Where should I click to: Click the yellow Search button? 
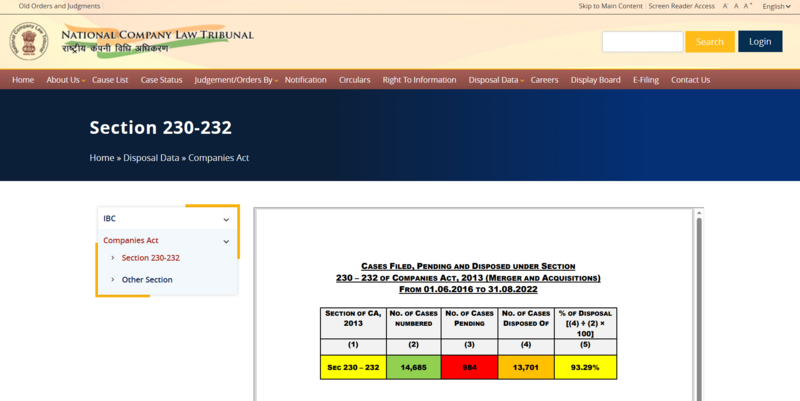click(710, 41)
